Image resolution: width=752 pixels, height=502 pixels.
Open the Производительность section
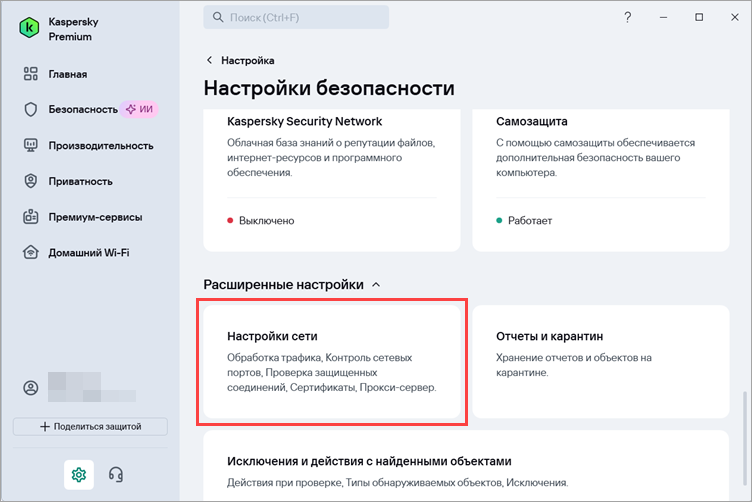coord(101,146)
